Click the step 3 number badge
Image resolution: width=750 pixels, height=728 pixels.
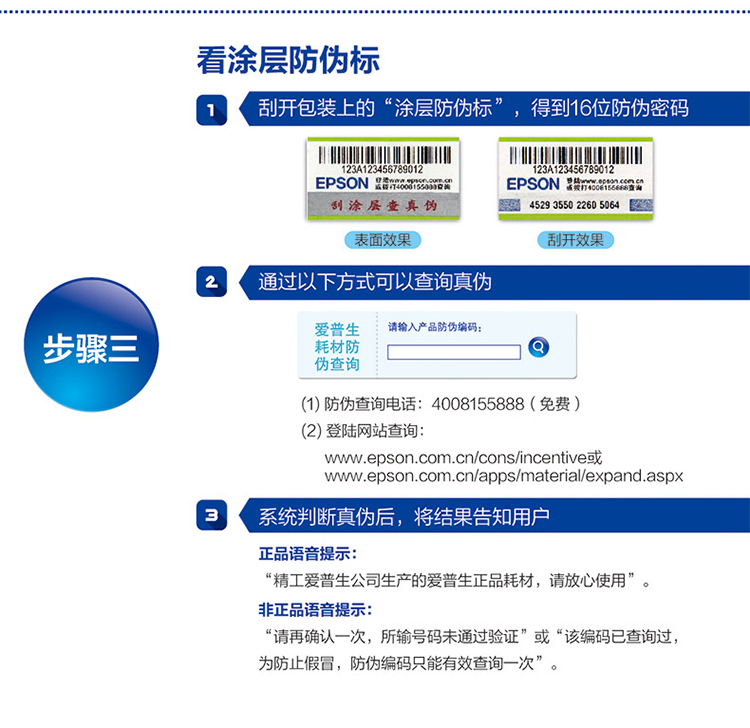[211, 516]
